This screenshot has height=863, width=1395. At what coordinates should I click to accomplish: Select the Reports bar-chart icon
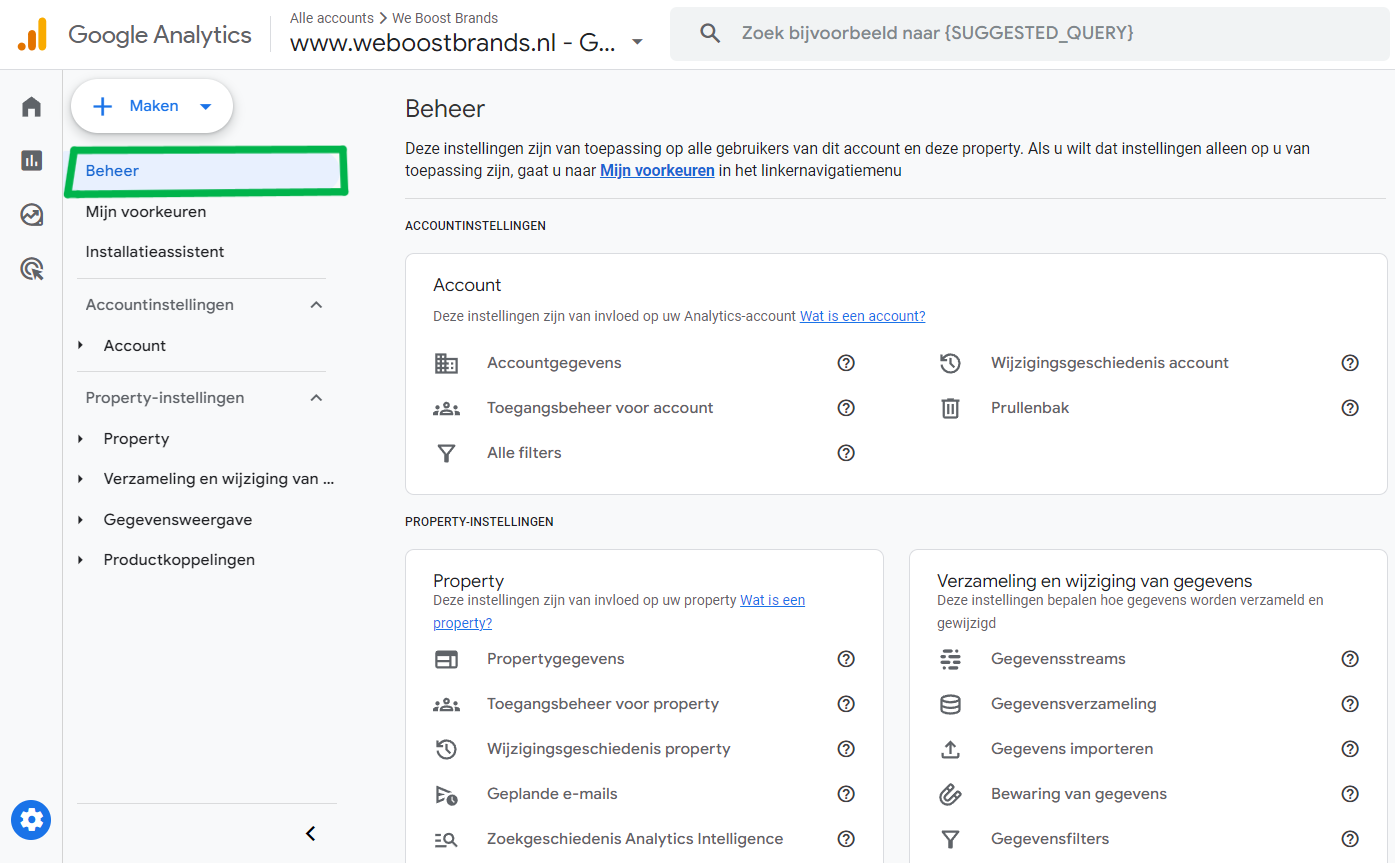(x=31, y=160)
